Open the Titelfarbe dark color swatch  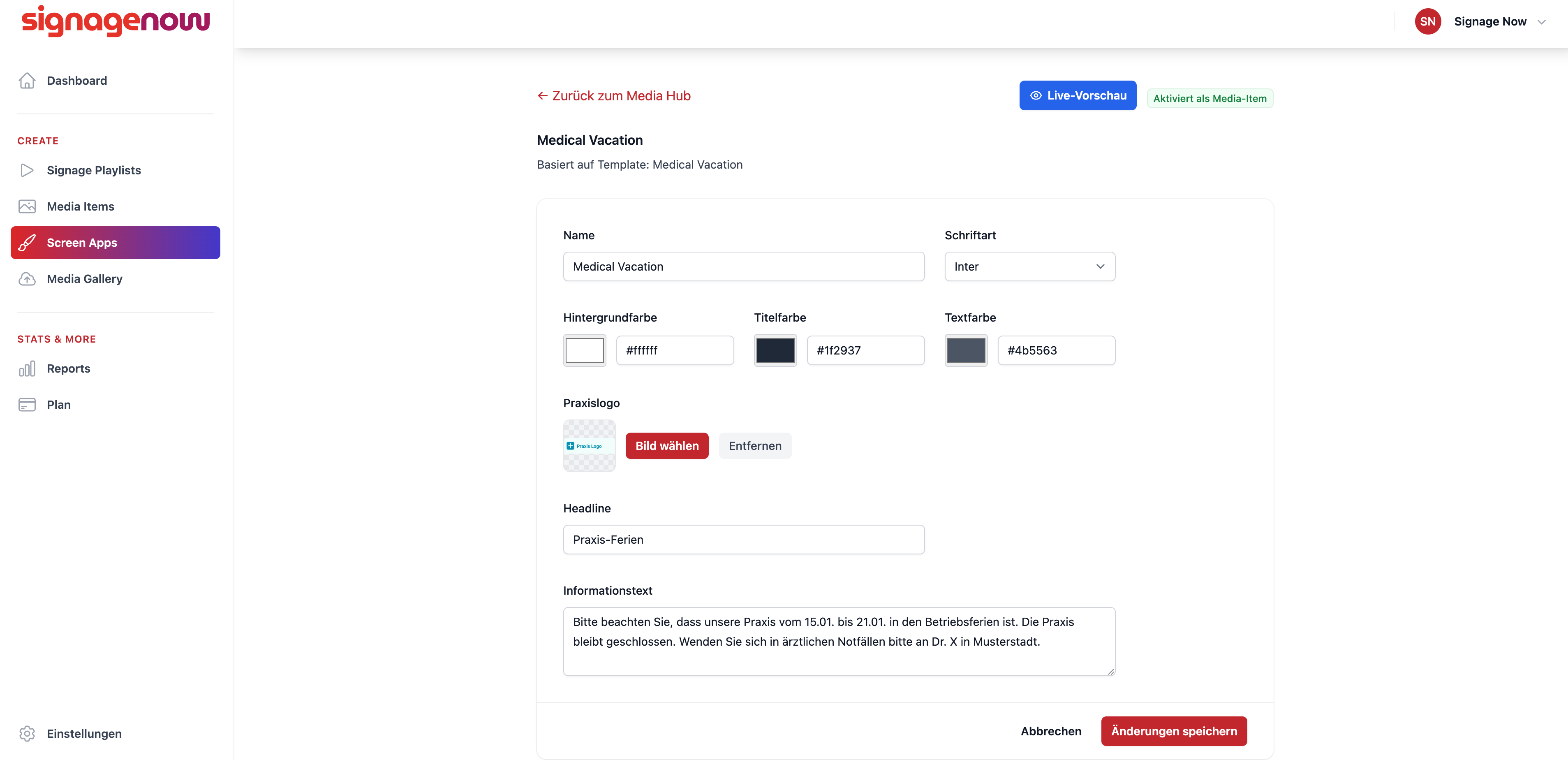(775, 350)
